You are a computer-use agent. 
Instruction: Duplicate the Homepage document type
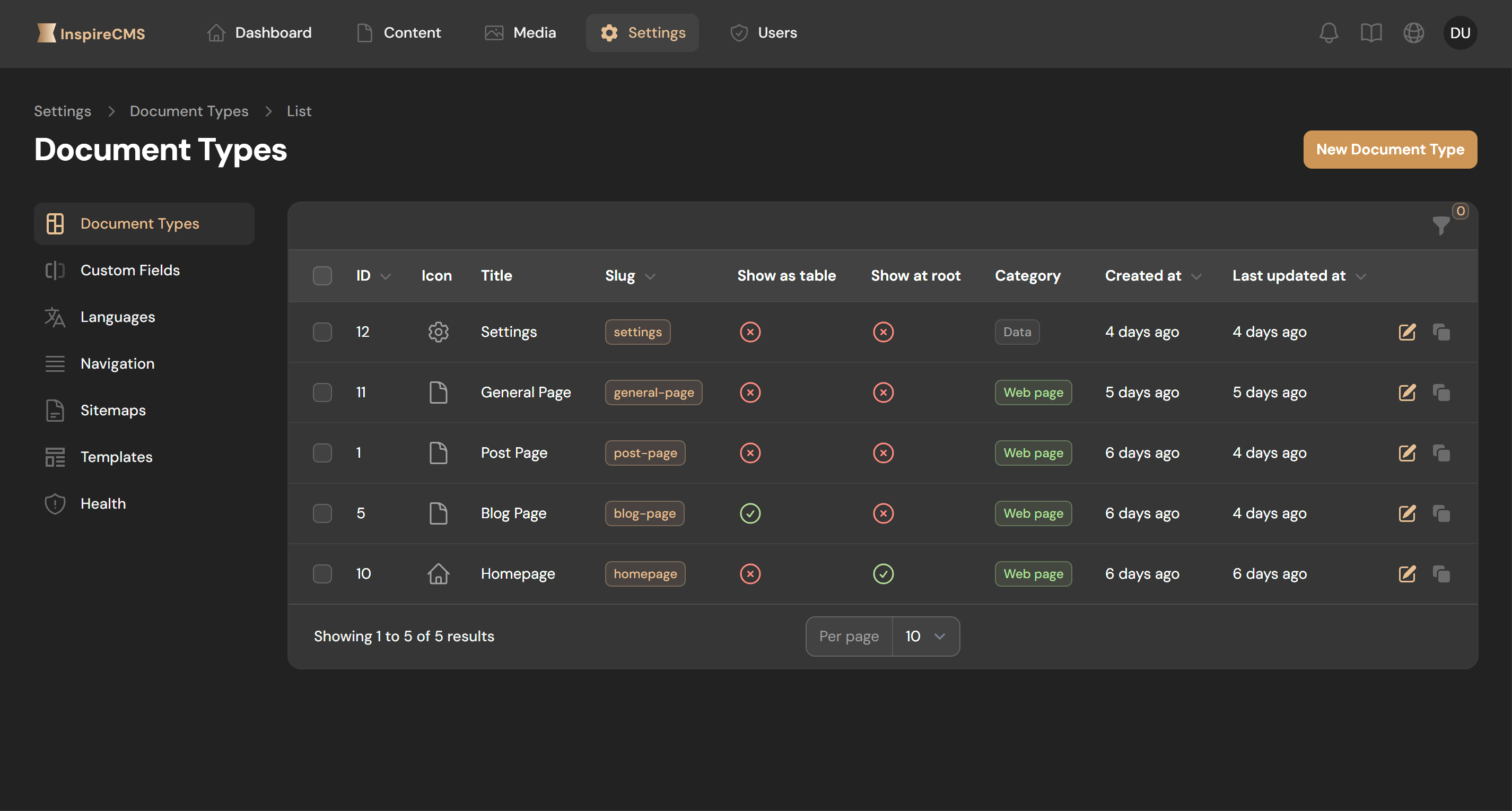1441,574
